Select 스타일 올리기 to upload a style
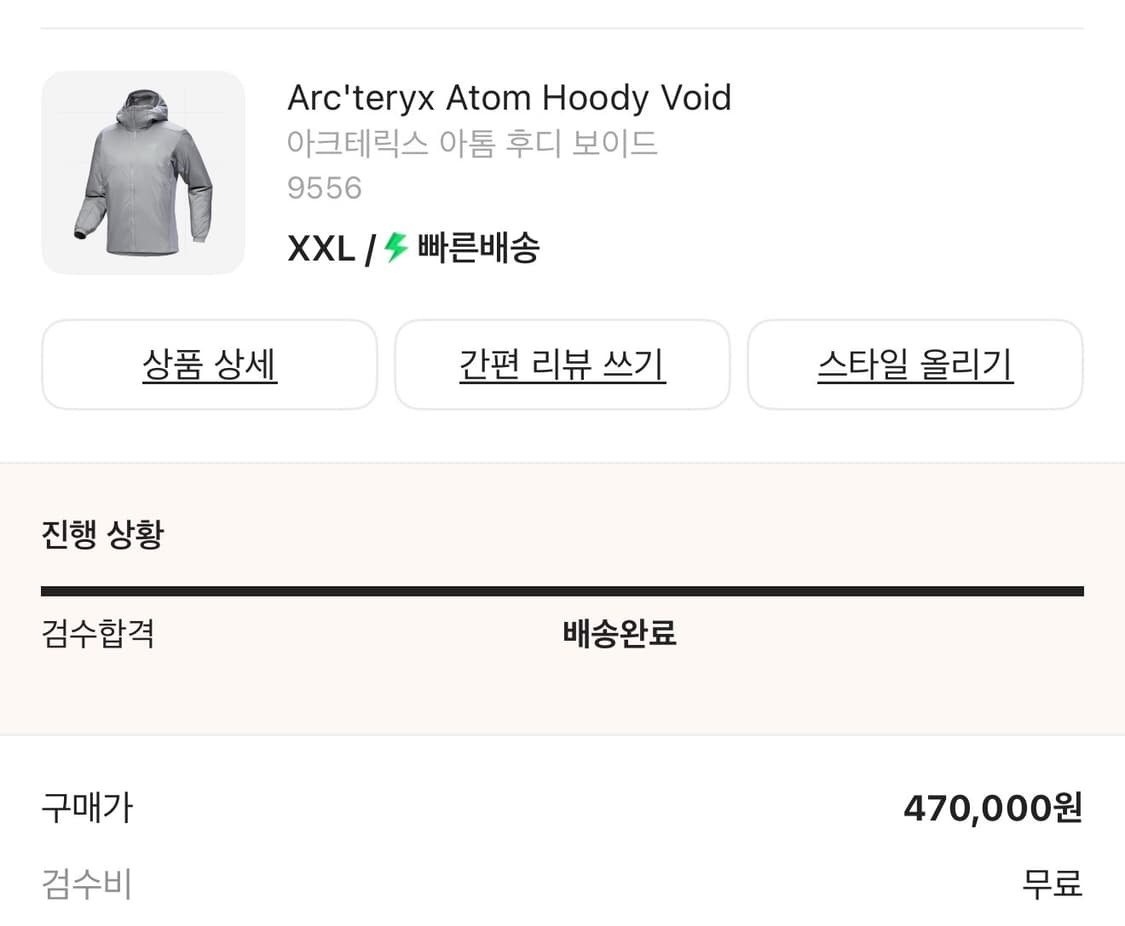This screenshot has height=926, width=1125. 915,364
